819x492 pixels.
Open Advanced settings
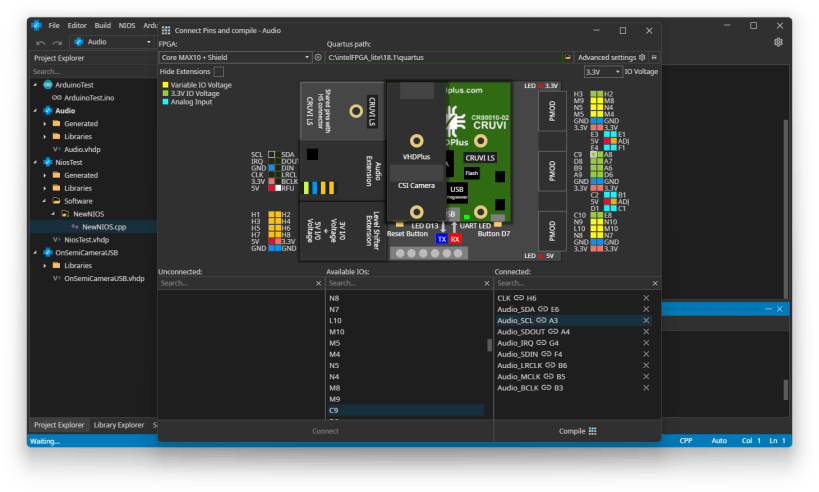pyautogui.click(x=611, y=57)
